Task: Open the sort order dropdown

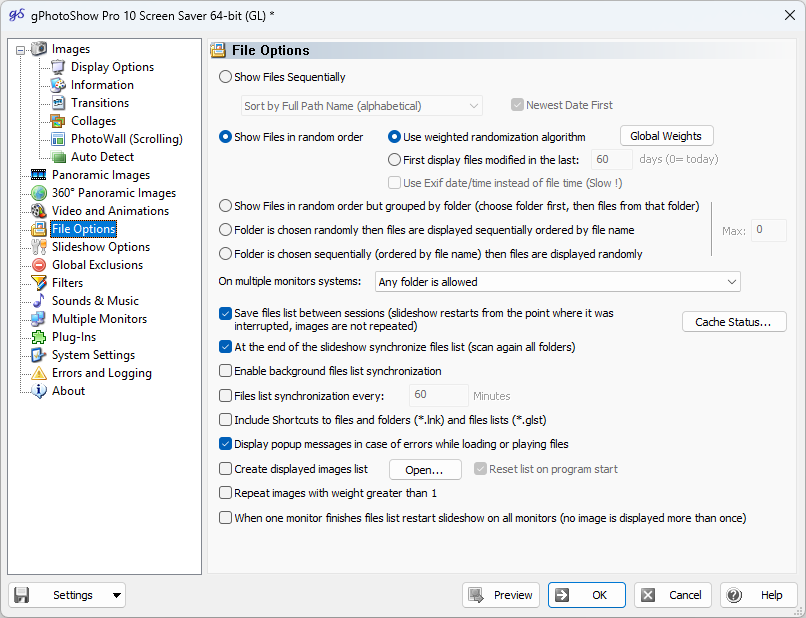Action: coord(362,105)
